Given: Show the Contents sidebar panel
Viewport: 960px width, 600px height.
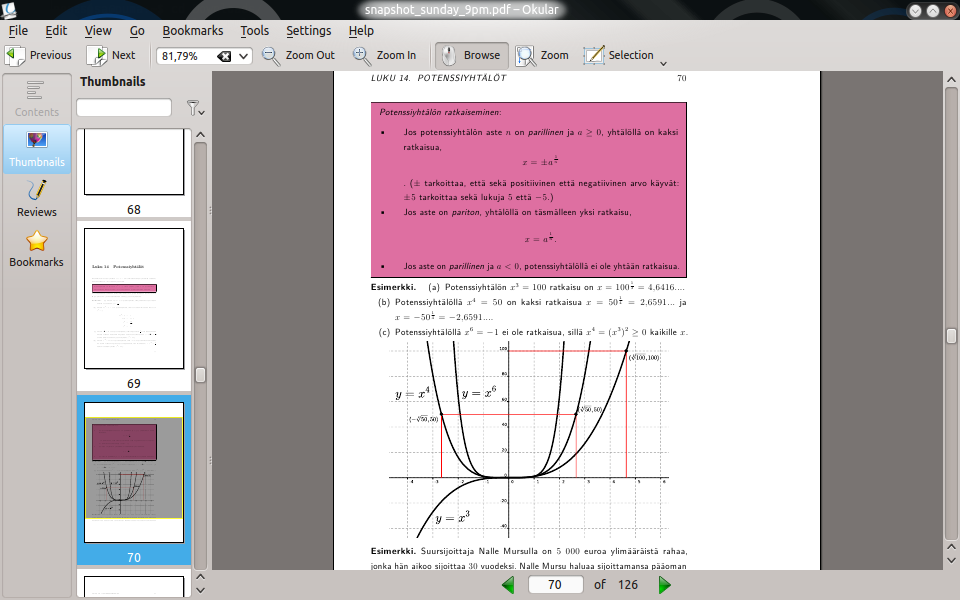Looking at the screenshot, I should 37,99.
